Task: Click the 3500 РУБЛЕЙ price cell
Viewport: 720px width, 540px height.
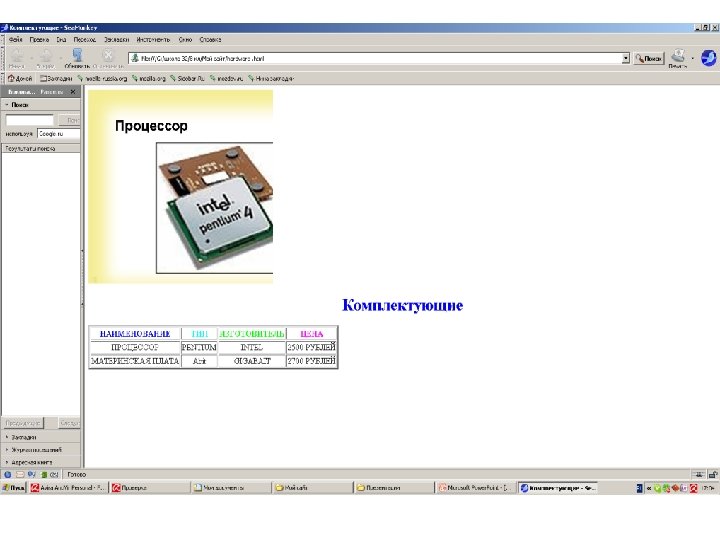Action: [x=311, y=347]
